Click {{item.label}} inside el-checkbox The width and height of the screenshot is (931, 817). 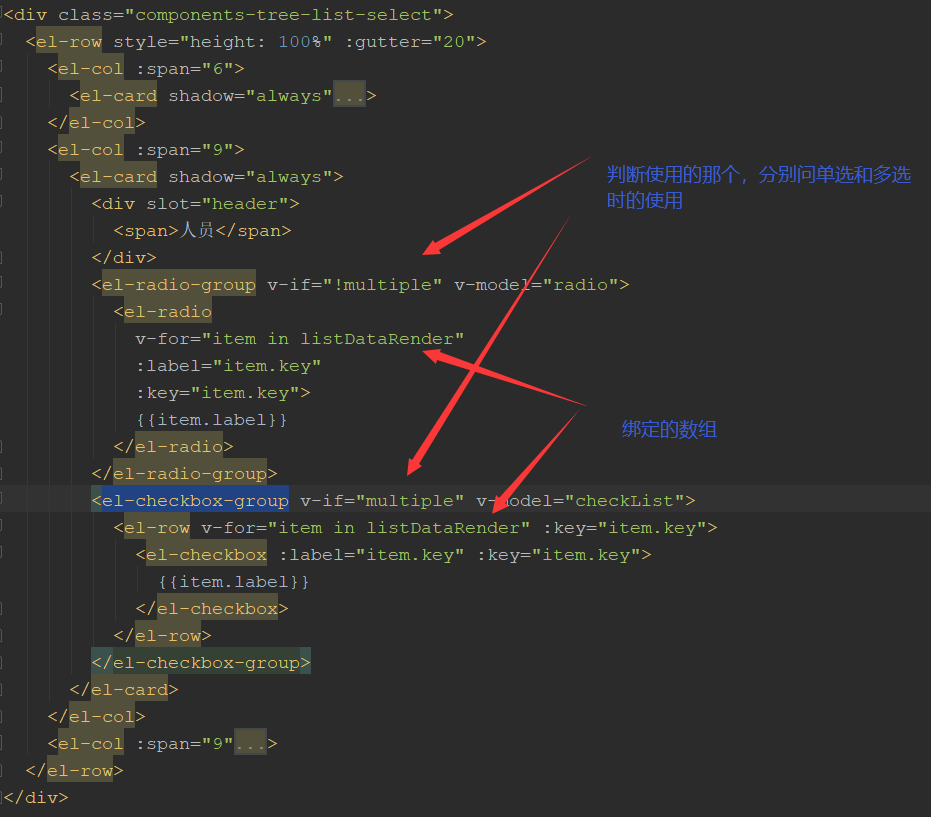click(234, 581)
